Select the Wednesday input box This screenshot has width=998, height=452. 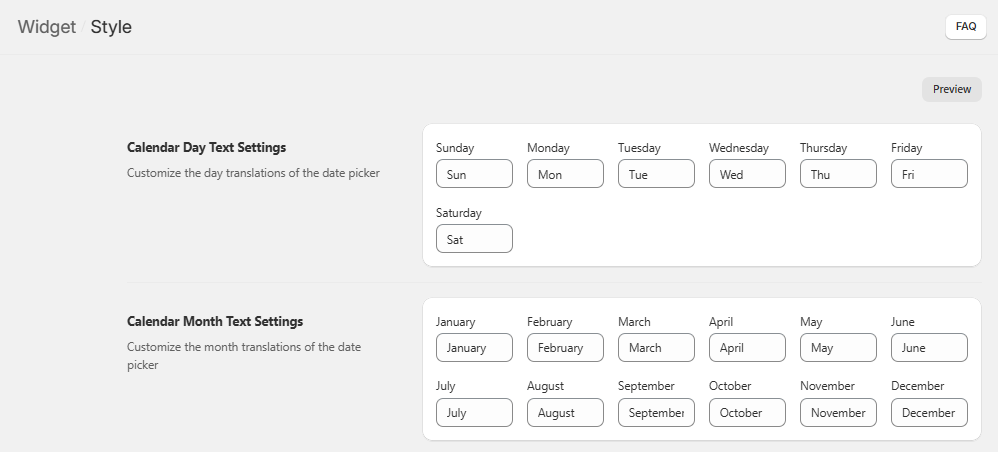tap(747, 174)
